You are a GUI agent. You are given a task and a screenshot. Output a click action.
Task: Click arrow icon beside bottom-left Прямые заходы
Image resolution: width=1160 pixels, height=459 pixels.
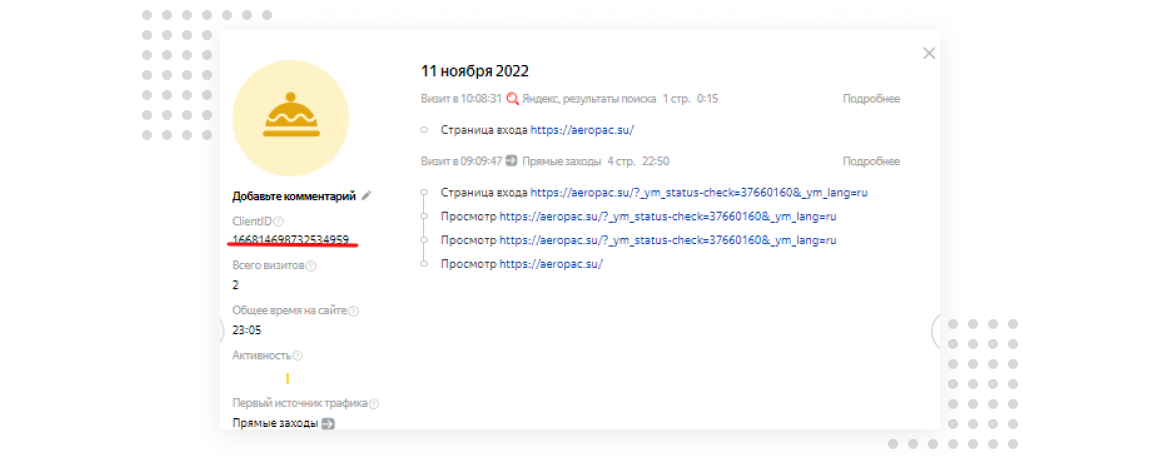(328, 424)
